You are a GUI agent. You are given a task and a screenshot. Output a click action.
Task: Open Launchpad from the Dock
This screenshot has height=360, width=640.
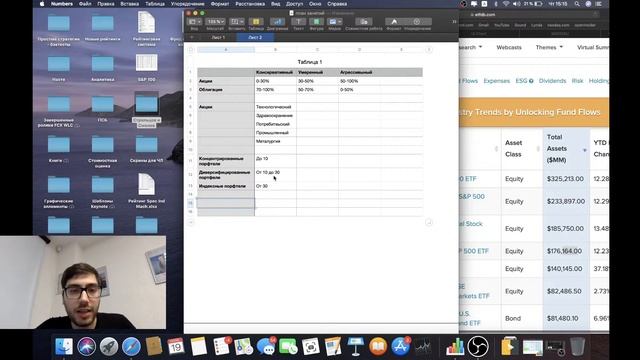(x=109, y=347)
